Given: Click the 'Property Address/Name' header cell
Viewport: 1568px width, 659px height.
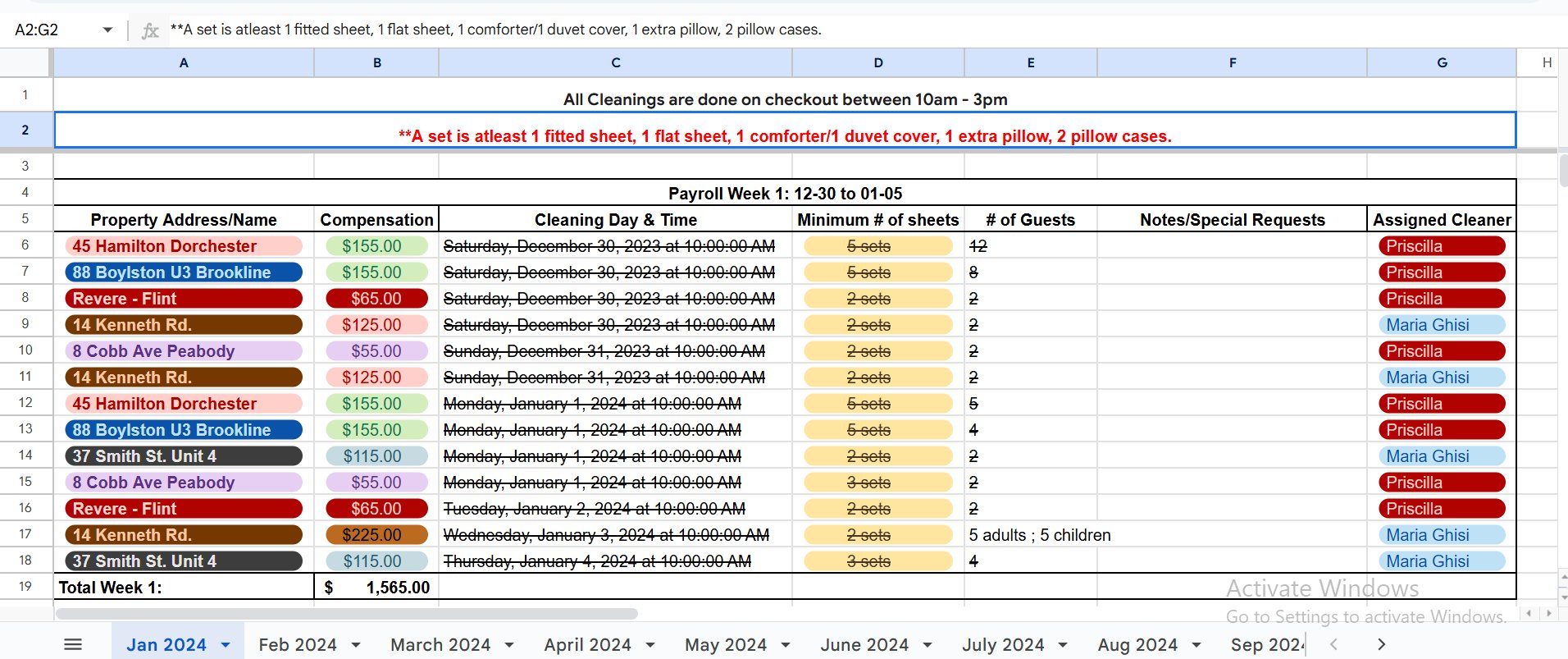Looking at the screenshot, I should [x=184, y=219].
